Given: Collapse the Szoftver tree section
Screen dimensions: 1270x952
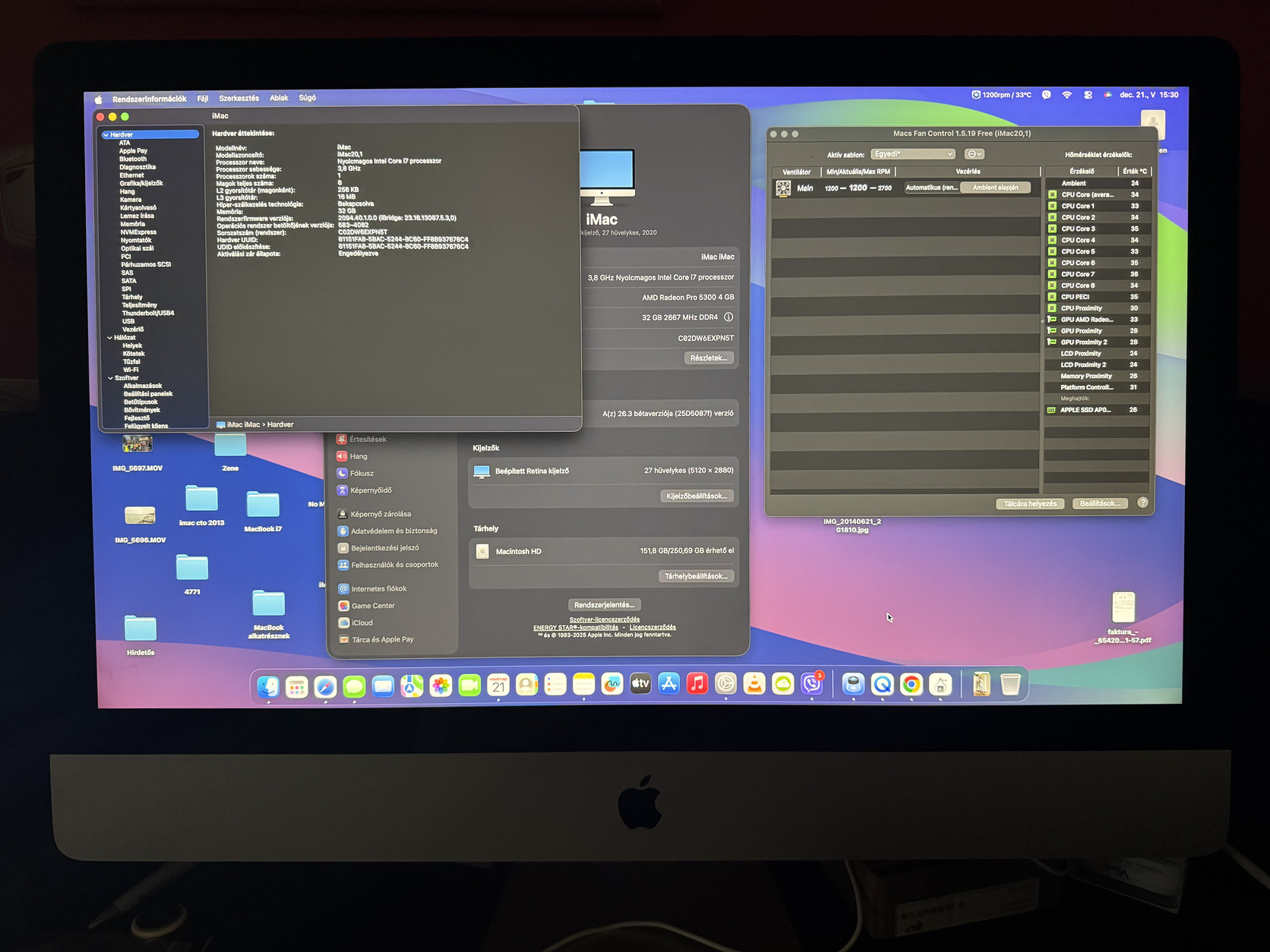Looking at the screenshot, I should (111, 378).
